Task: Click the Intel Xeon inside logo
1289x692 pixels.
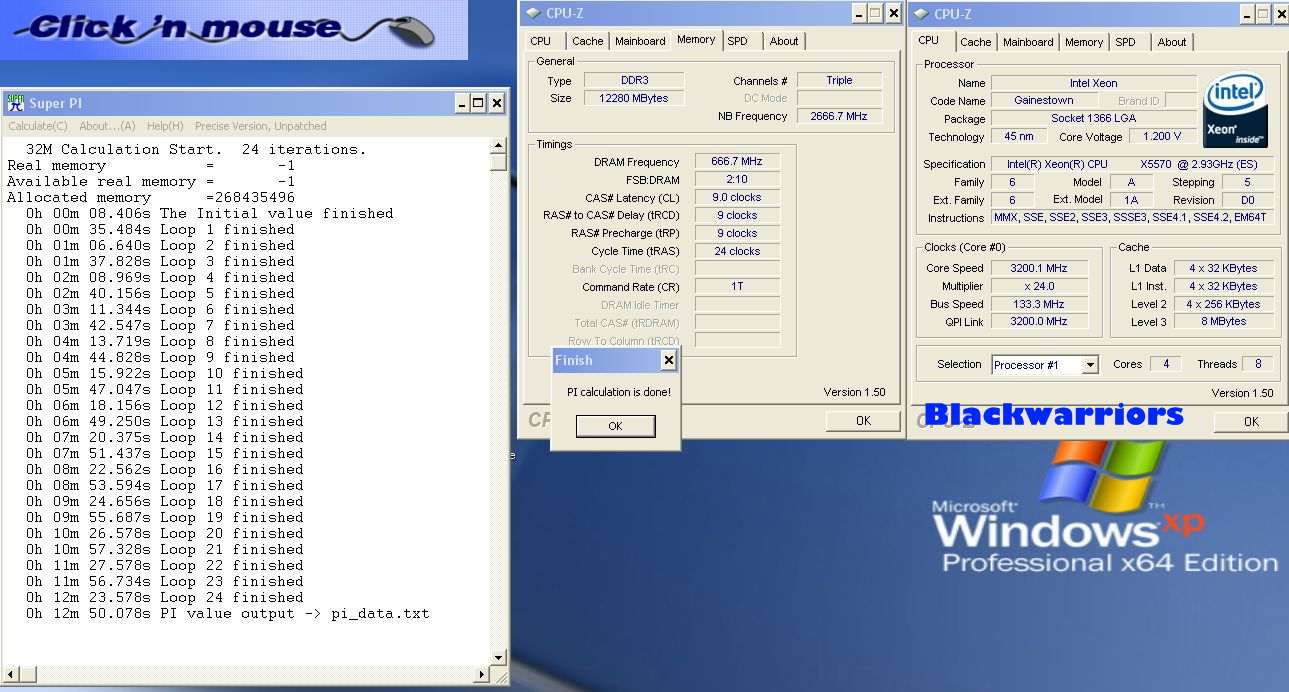Action: pyautogui.click(x=1235, y=109)
